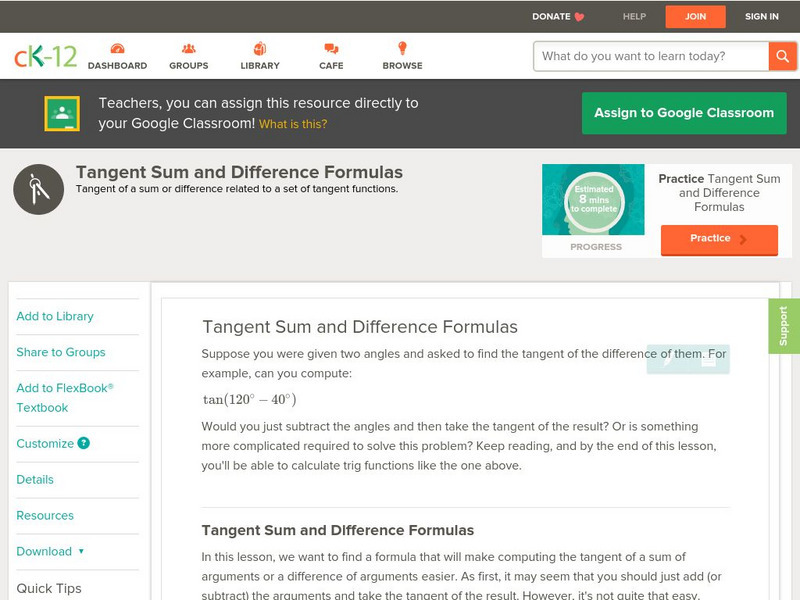This screenshot has width=800, height=600.
Task: Open the Resources link
Action: point(45,515)
